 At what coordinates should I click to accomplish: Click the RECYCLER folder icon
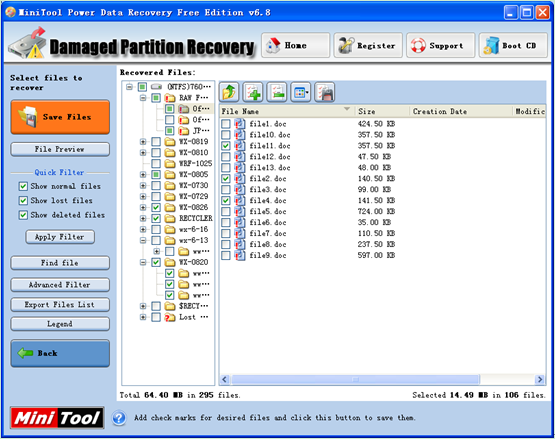[170, 218]
